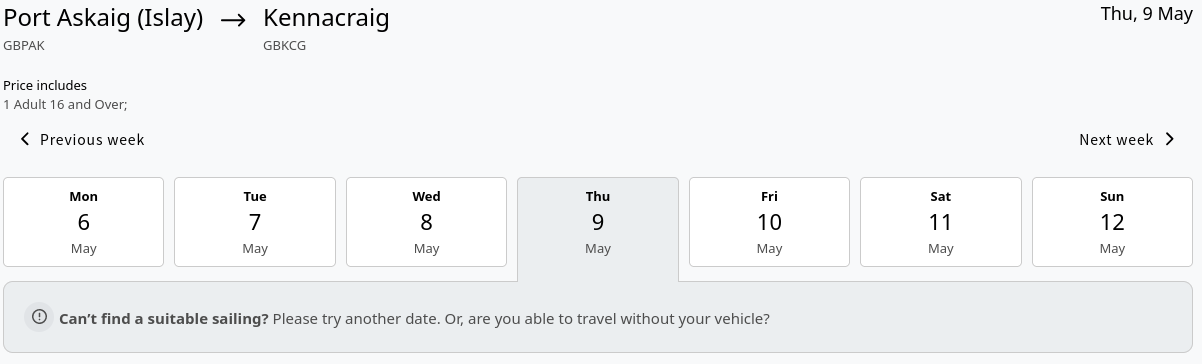Screen dimensions: 1202x364
Task: Click the 1 Adult 16 and Over text
Action: 65,104
